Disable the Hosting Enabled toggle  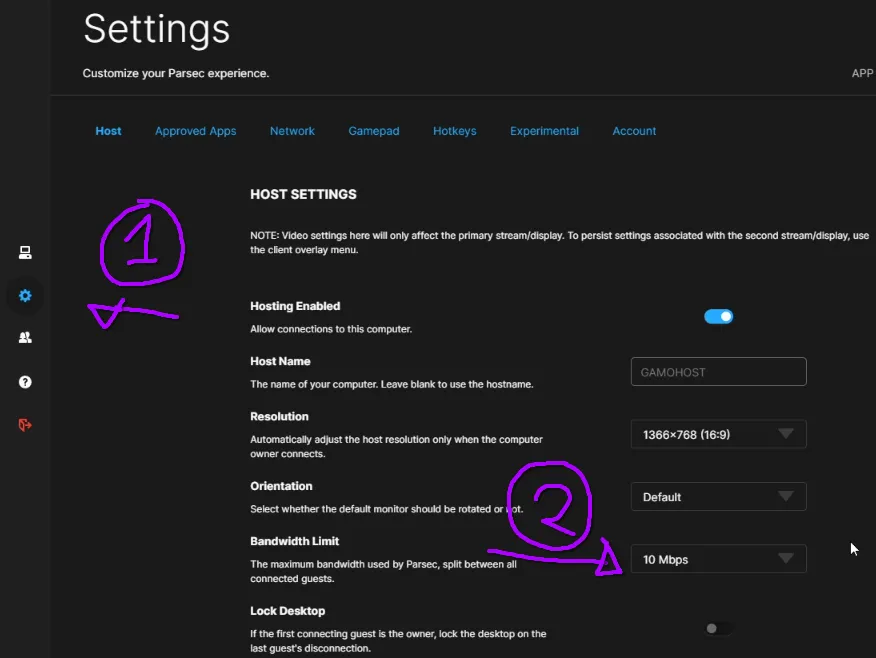(x=718, y=317)
